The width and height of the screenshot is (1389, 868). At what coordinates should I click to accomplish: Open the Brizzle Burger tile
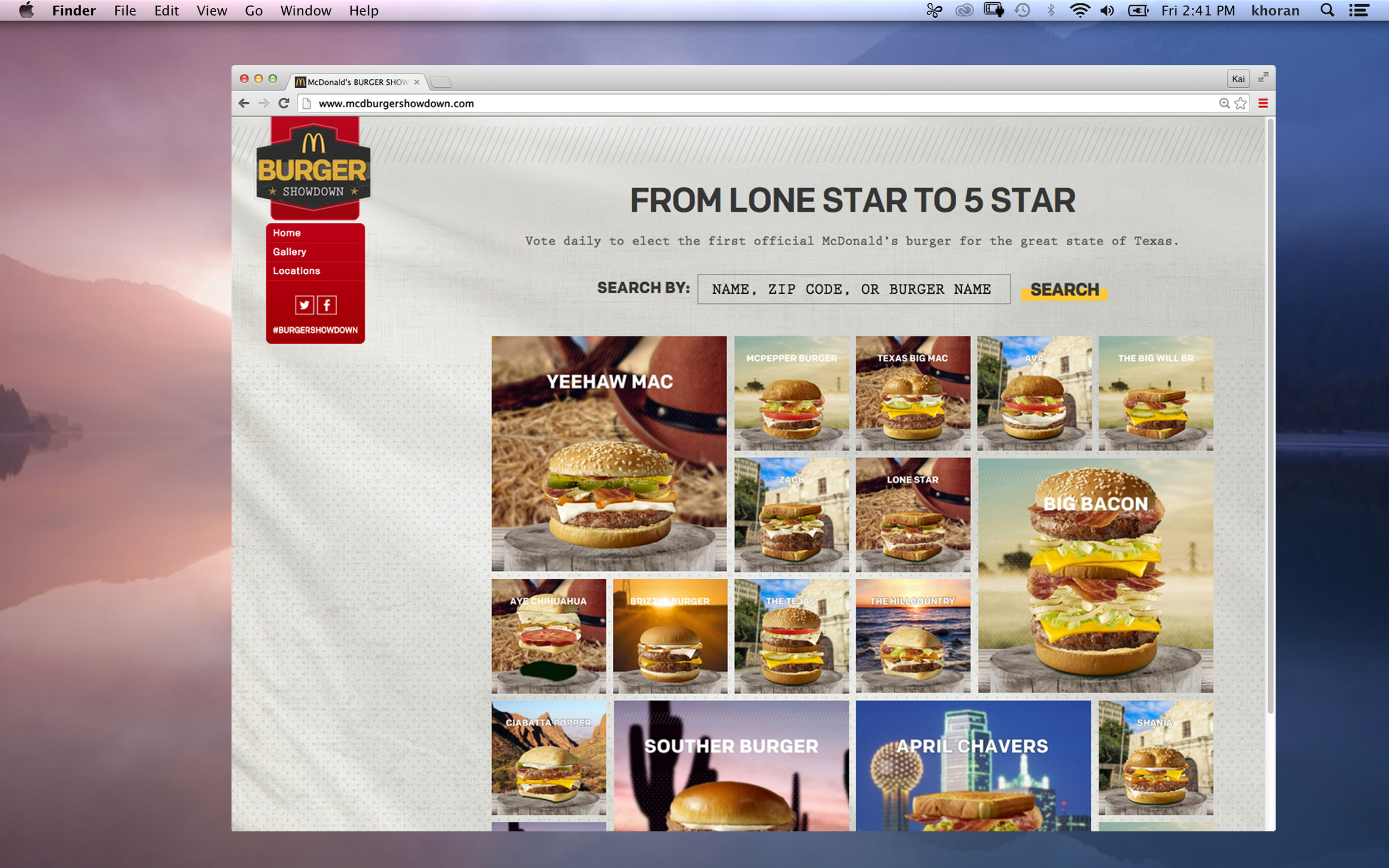point(669,636)
